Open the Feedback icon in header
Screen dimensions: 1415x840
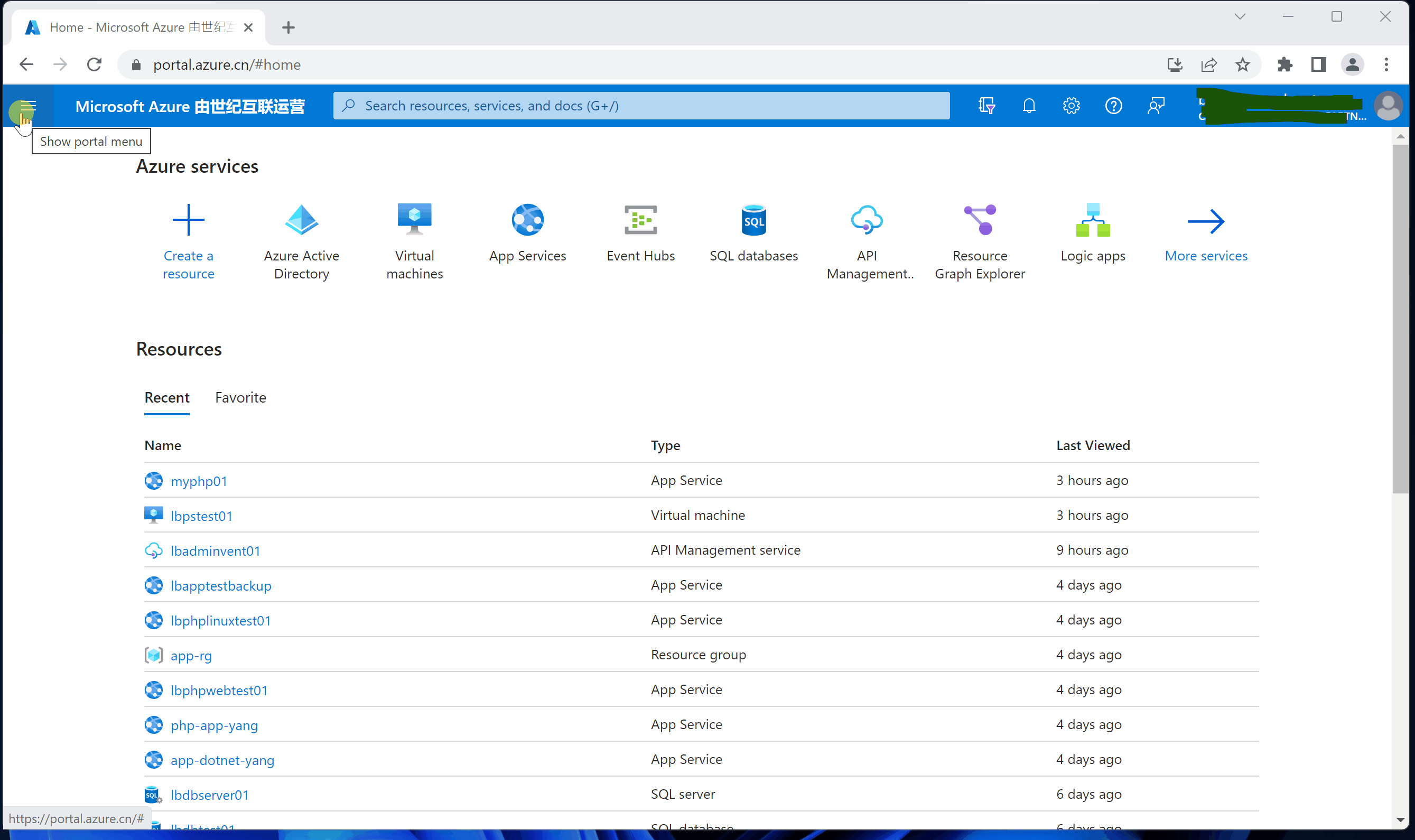click(x=1156, y=106)
